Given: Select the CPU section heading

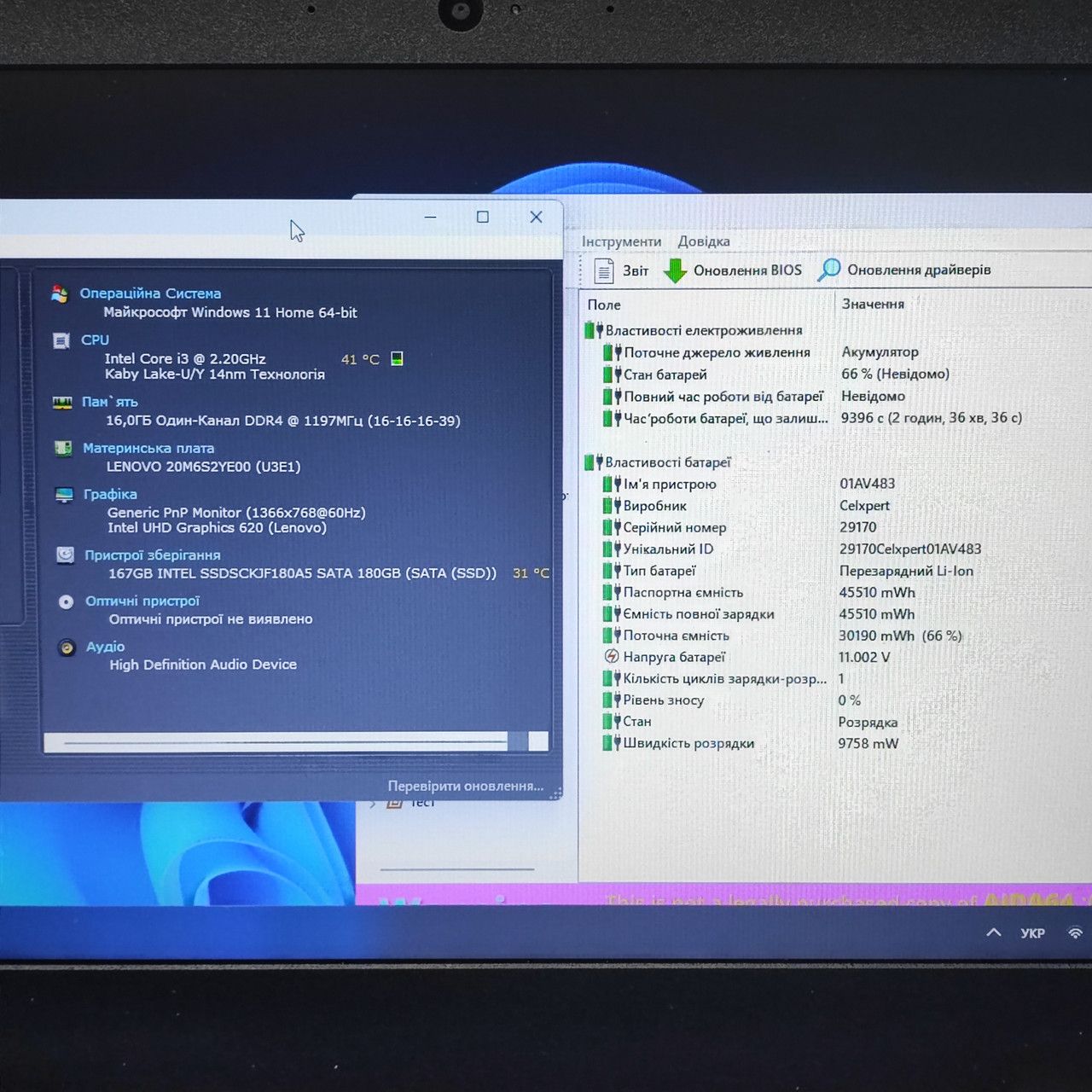Looking at the screenshot, I should click(x=95, y=340).
